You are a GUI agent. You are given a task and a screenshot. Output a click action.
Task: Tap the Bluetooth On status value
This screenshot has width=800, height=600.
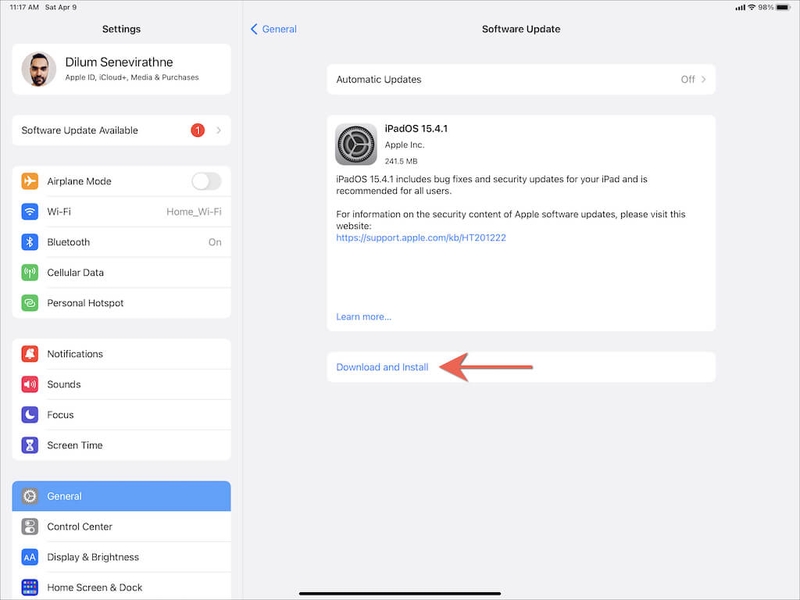click(x=215, y=242)
